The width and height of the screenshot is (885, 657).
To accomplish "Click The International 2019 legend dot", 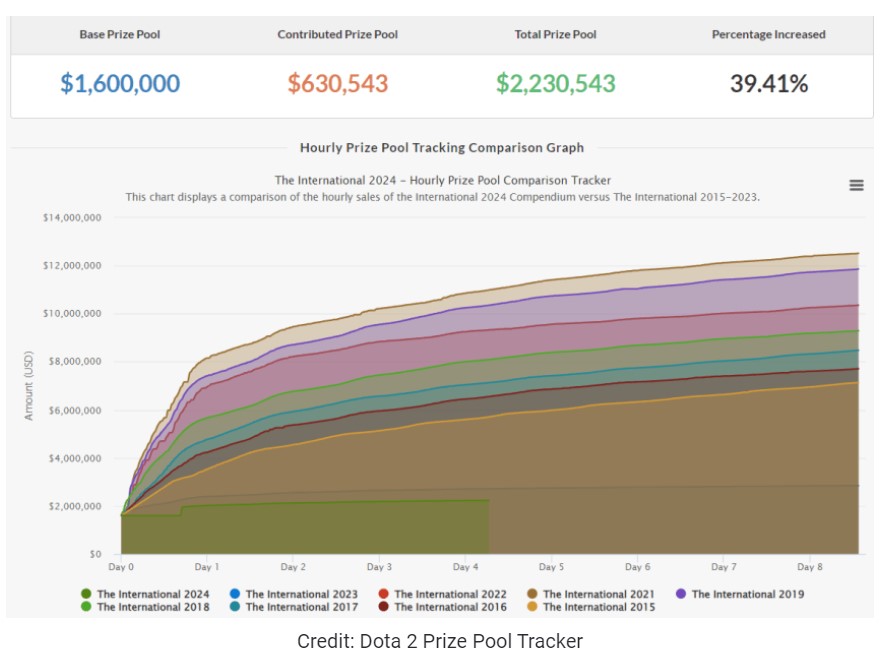I will click(x=681, y=594).
